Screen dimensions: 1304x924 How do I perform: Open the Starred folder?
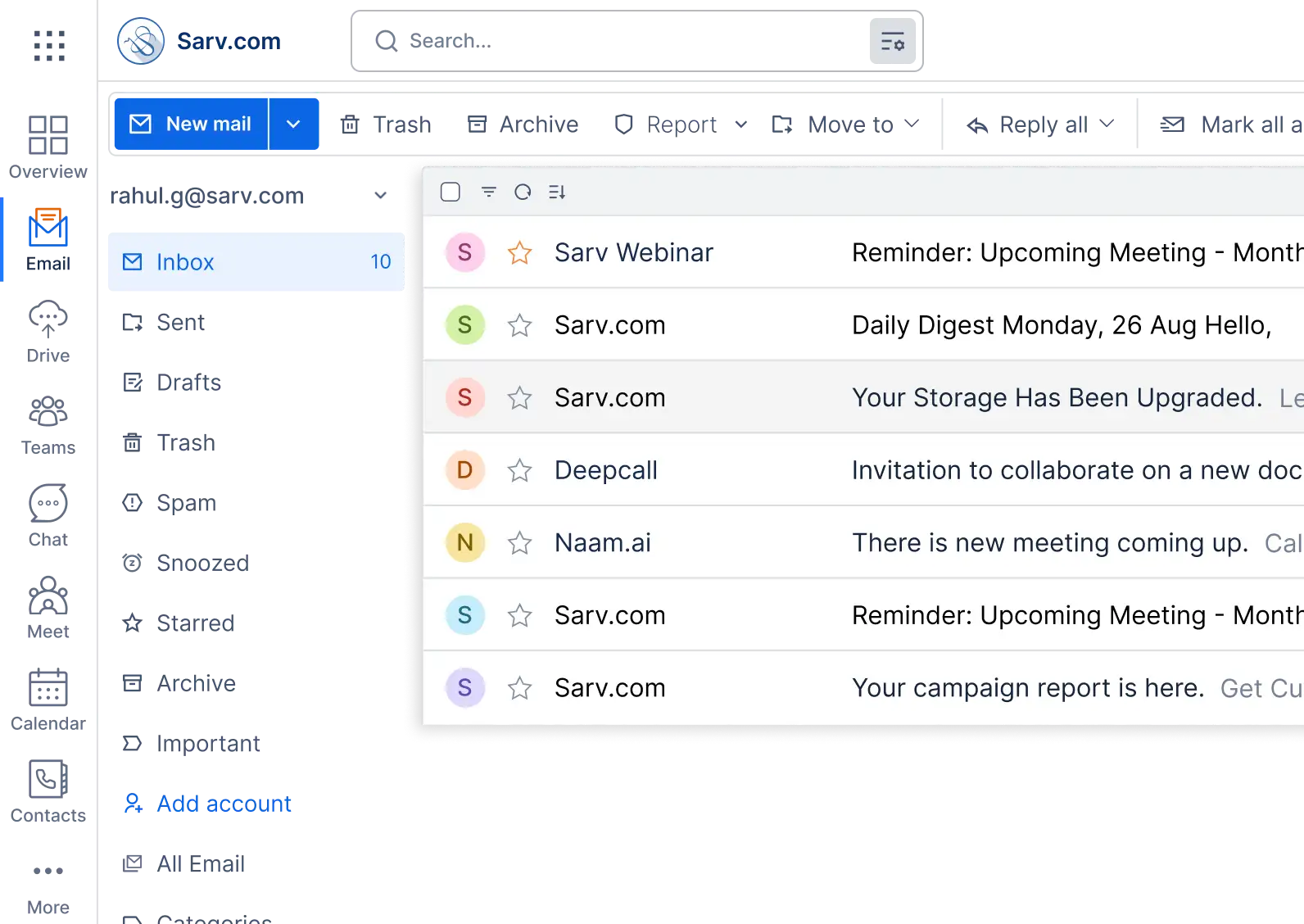pyautogui.click(x=256, y=623)
